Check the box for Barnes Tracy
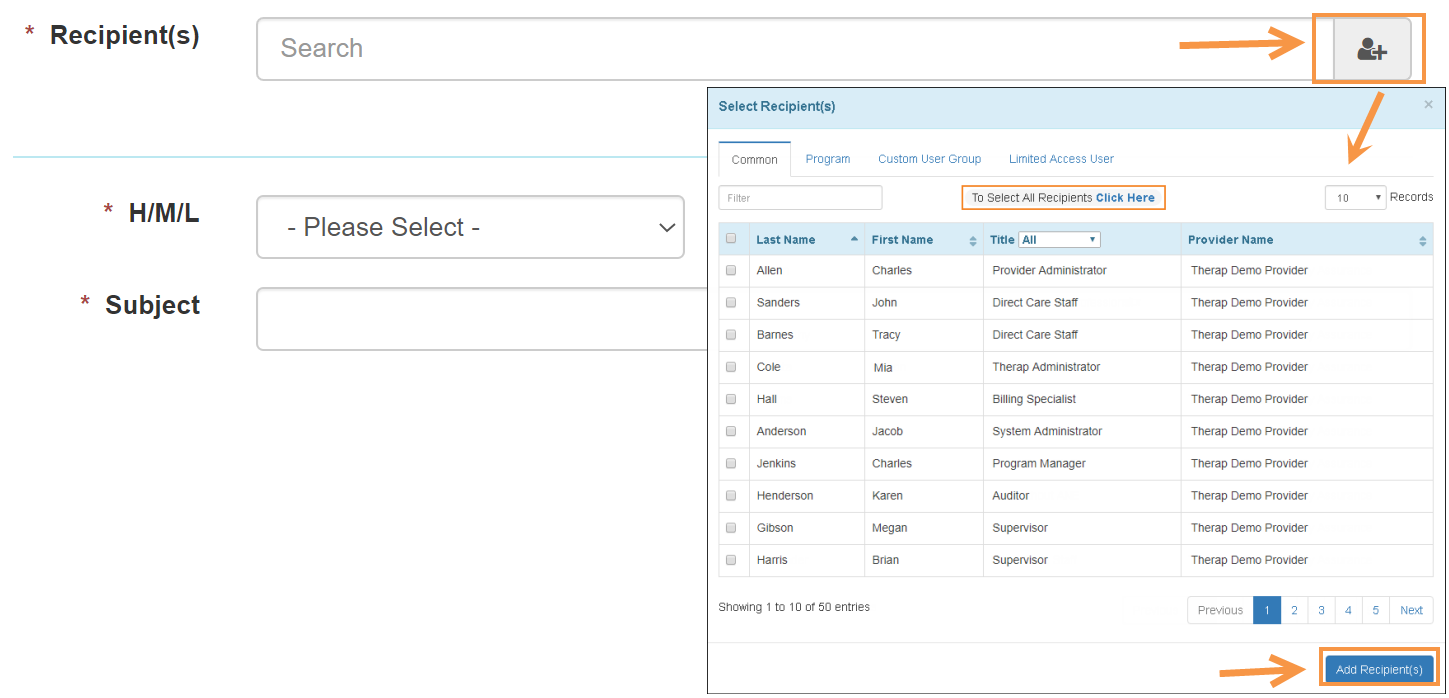This screenshot has width=1449, height=698. (731, 334)
